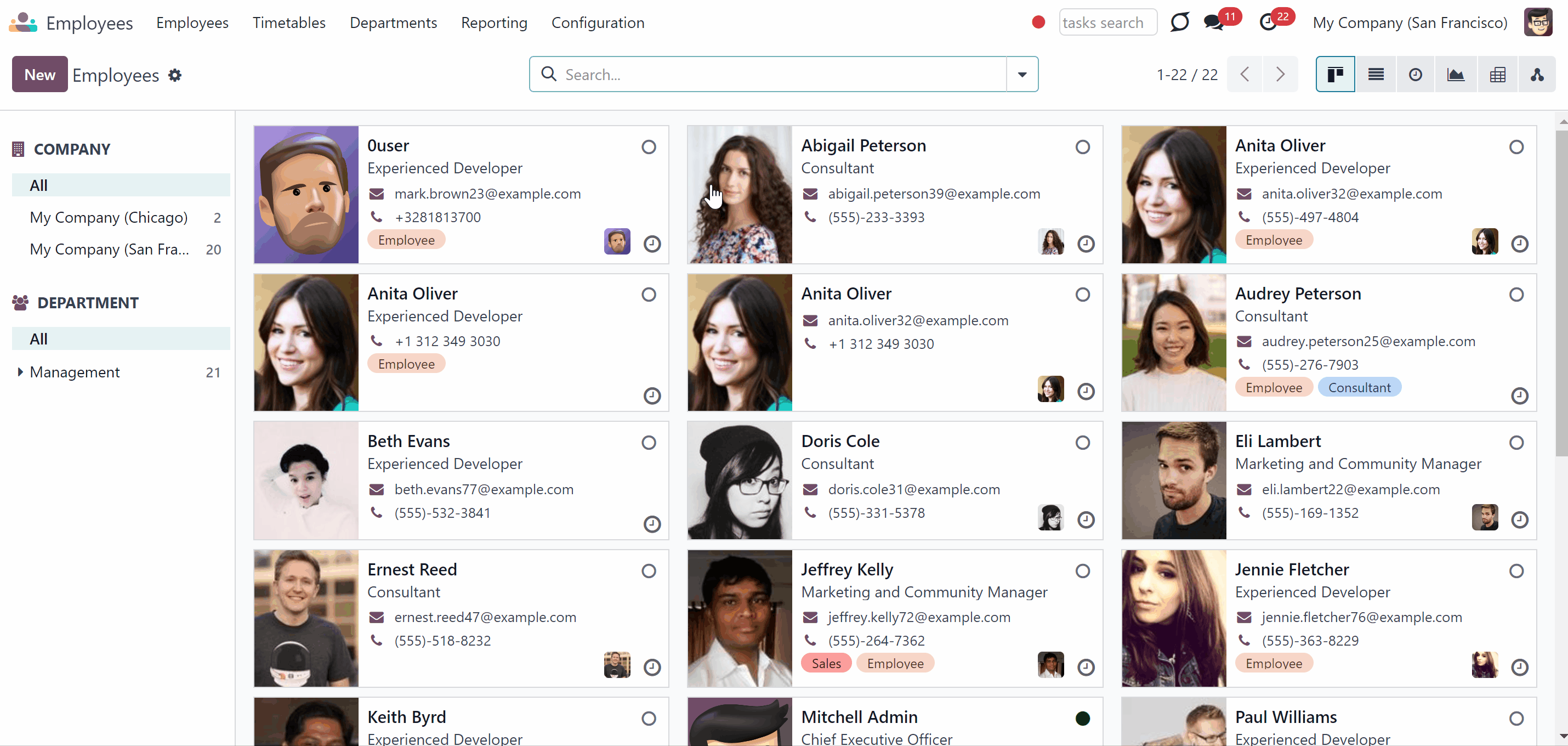The image size is (1568, 746).
Task: Open activity clock on Eli Lambert card
Action: pos(1520,519)
